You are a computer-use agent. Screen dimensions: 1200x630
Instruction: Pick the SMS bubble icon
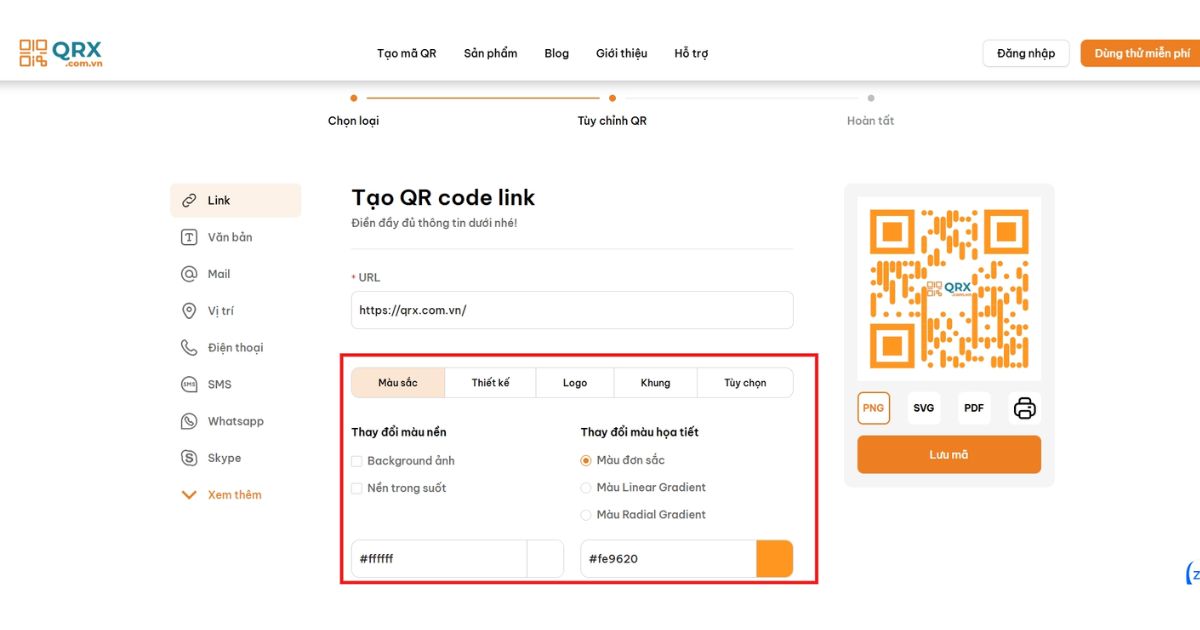coord(189,385)
